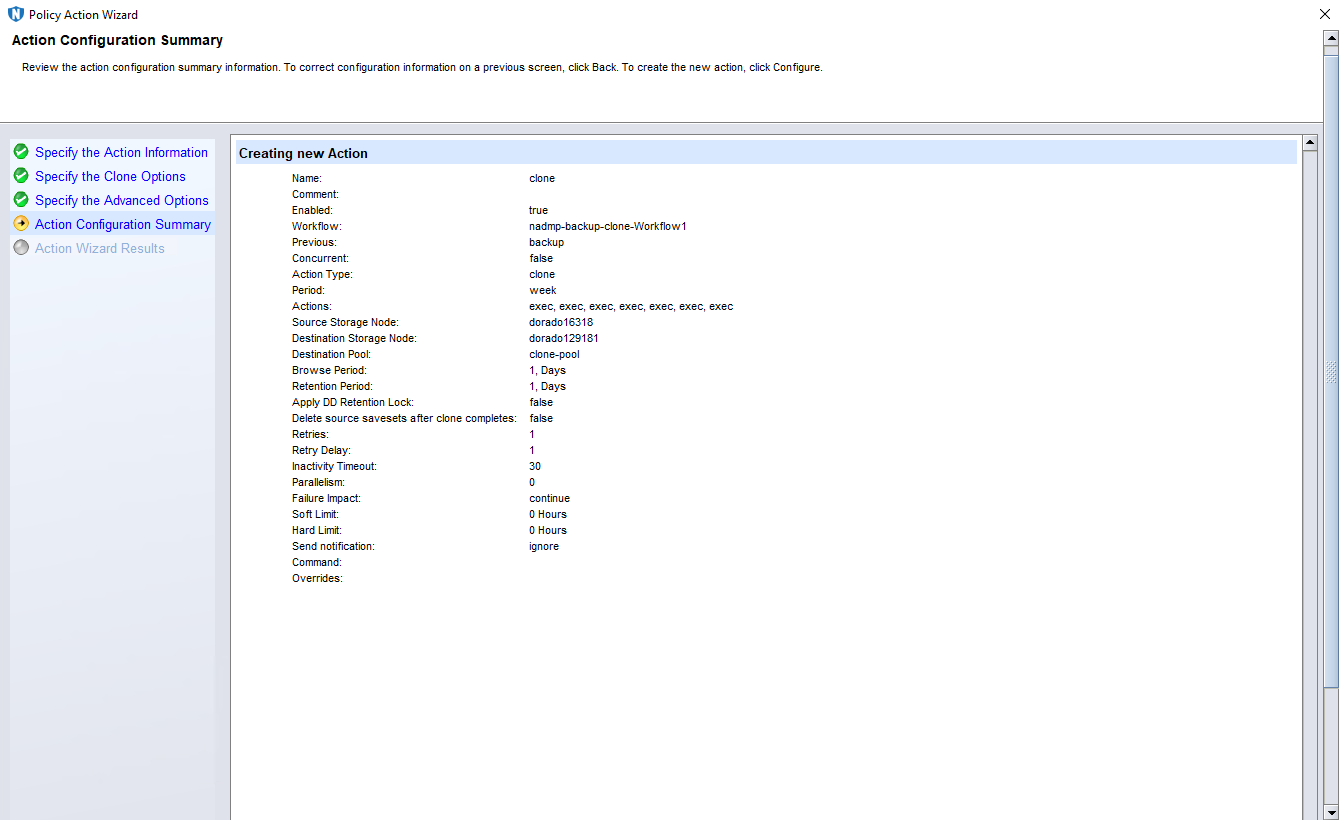Click the Overrides label
This screenshot has height=820, width=1339.
pos(317,578)
